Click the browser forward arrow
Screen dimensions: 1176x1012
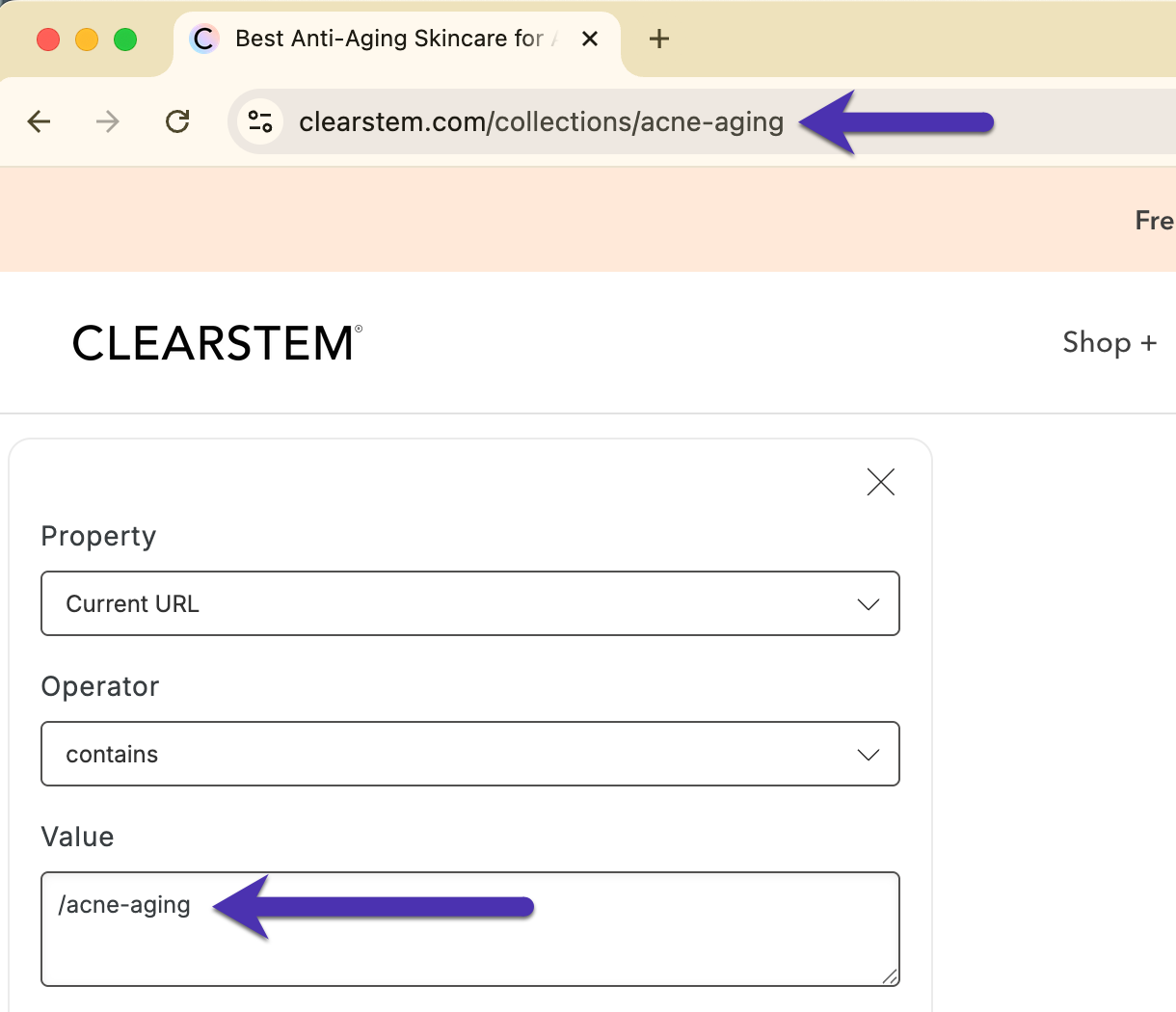coord(108,121)
